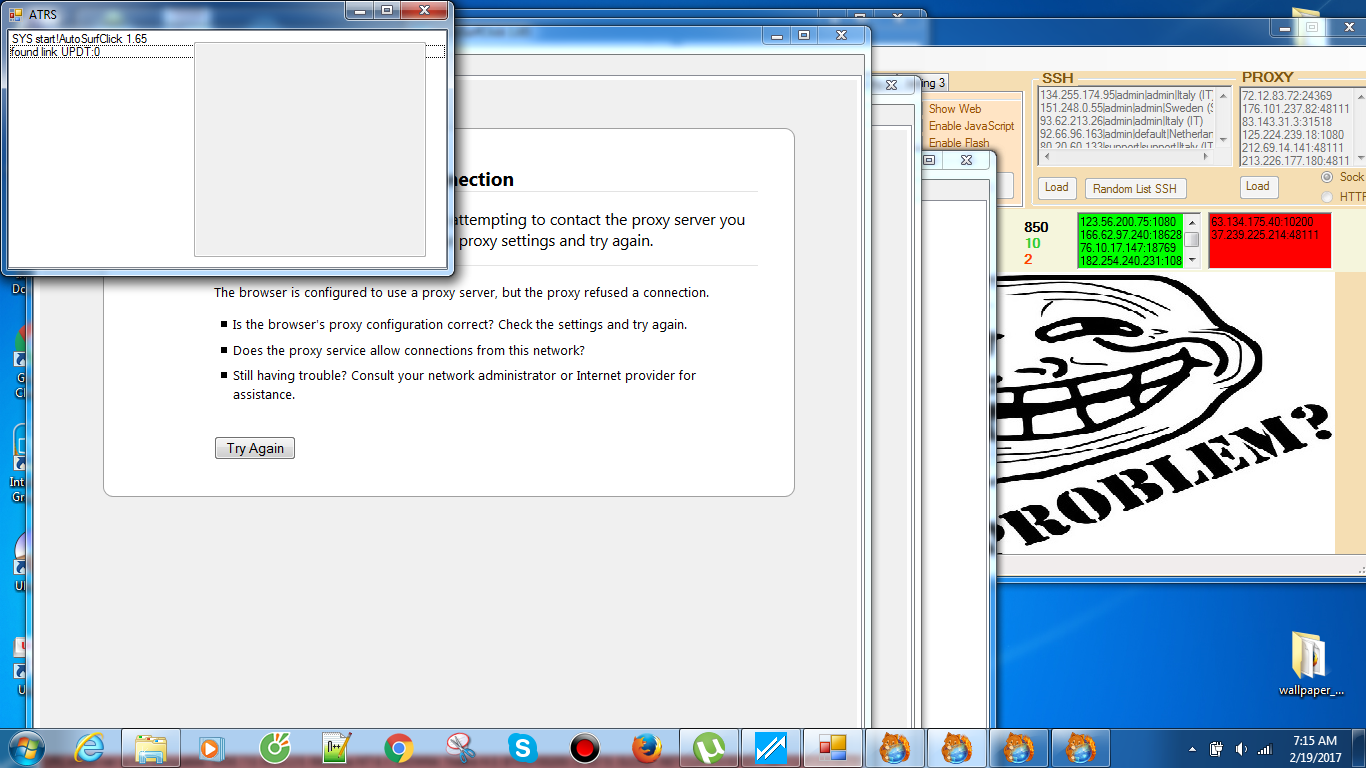Image resolution: width=1366 pixels, height=768 pixels.
Task: Click the ATRS window title bar icon
Action: point(15,13)
